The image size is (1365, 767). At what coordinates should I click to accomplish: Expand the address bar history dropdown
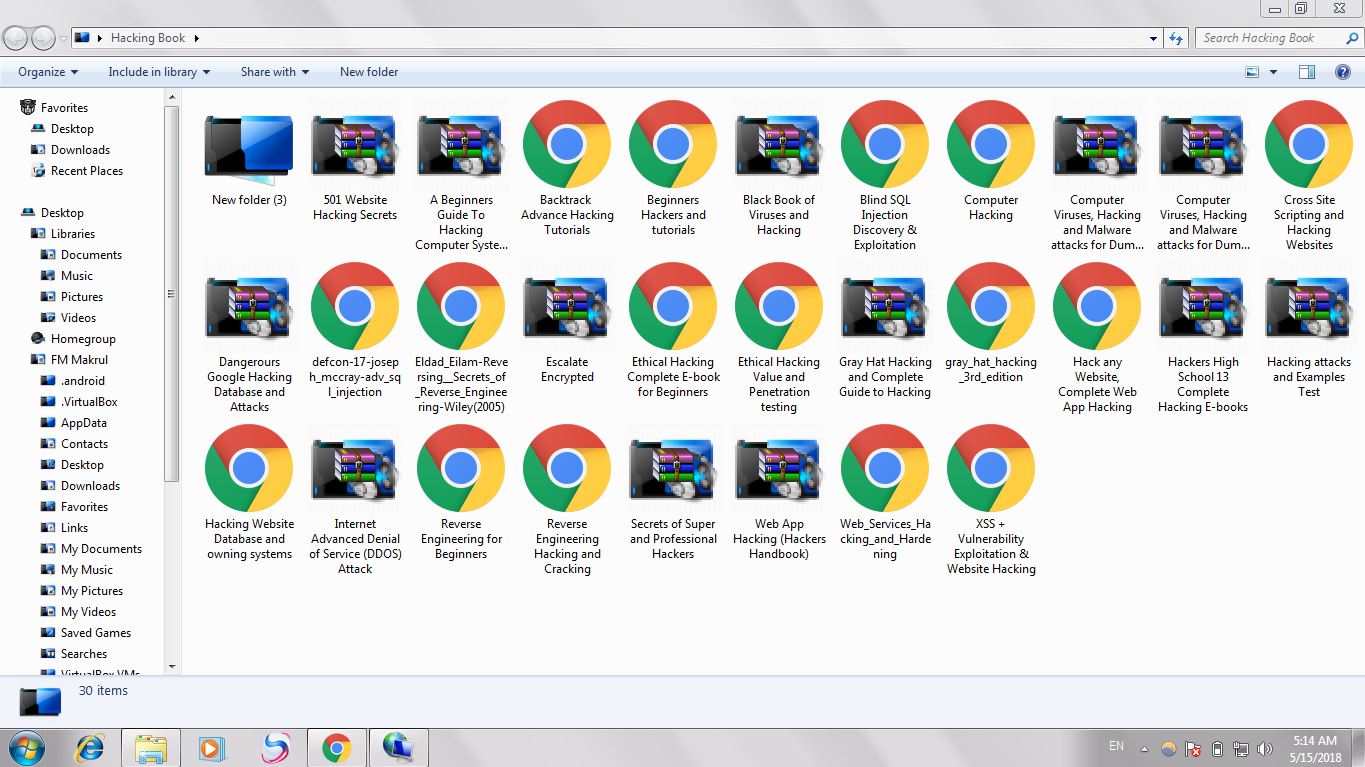[1153, 38]
